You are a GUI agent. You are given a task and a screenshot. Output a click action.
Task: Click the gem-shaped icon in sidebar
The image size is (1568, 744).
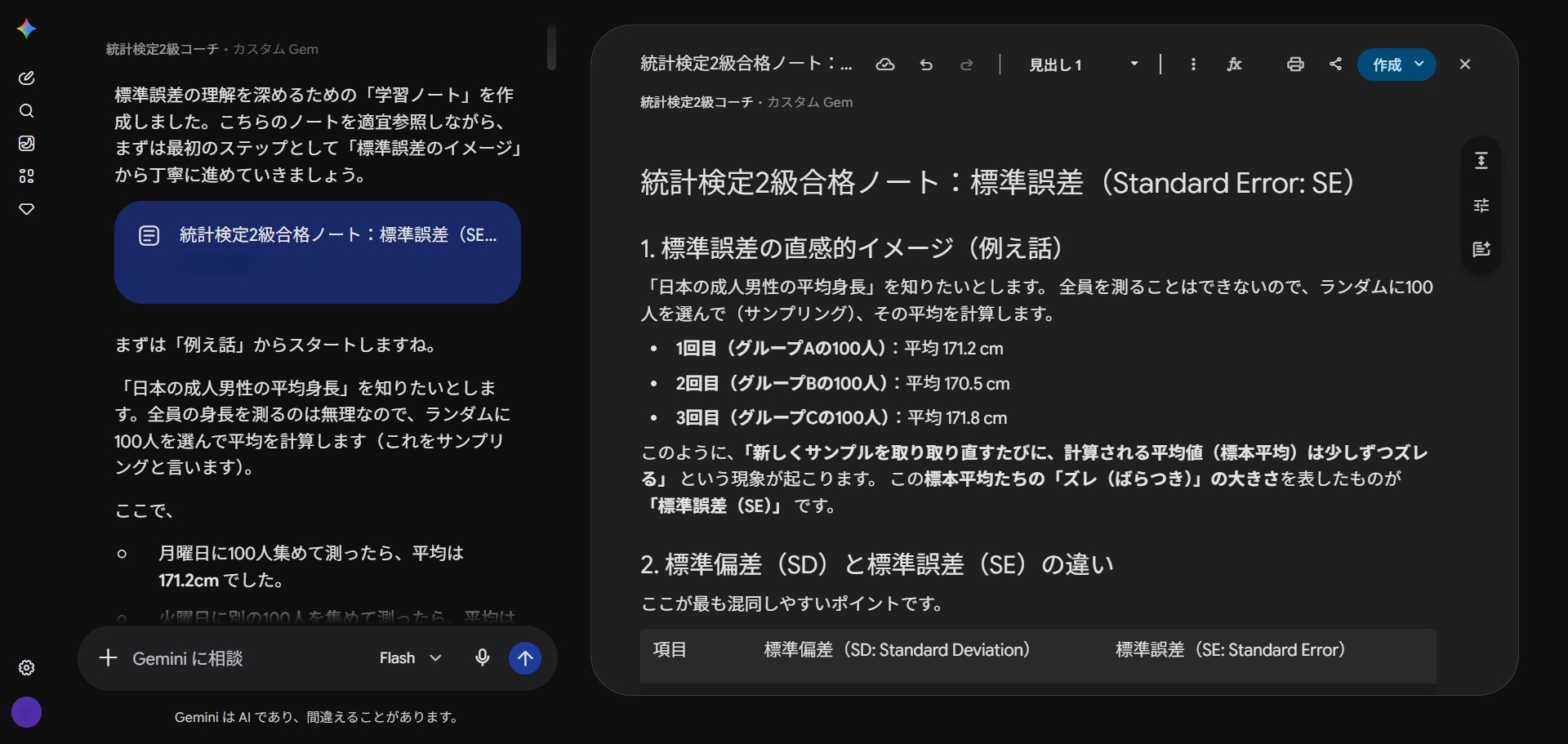[26, 209]
